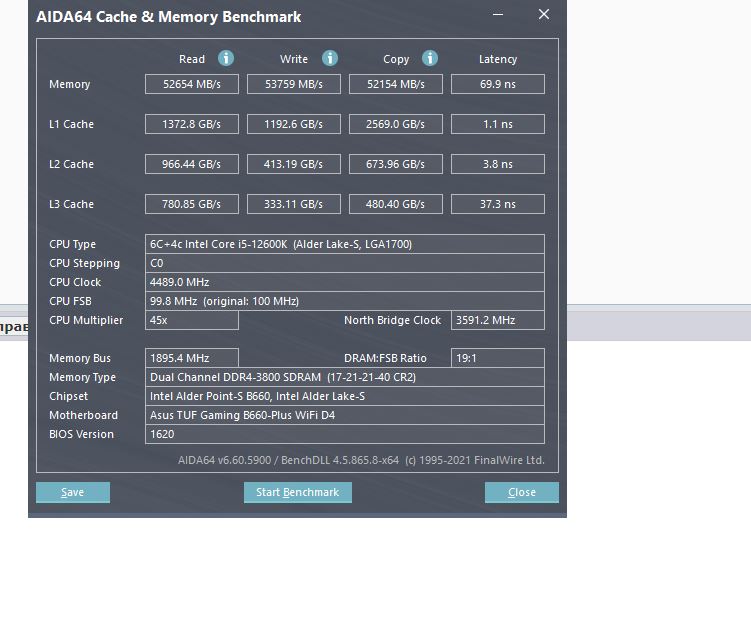This screenshot has width=751, height=617.
Task: Click the Write column header
Action: (x=294, y=59)
